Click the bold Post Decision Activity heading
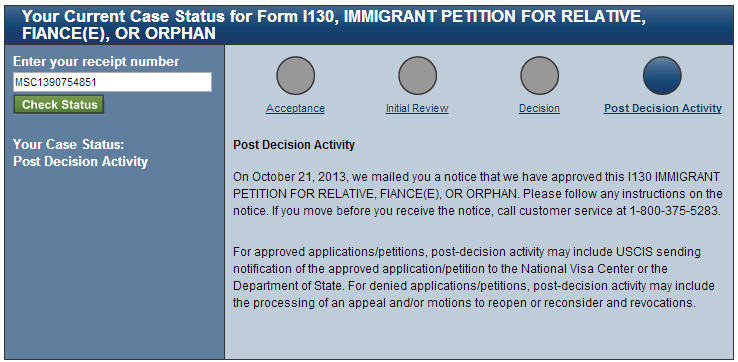This screenshot has height=362, width=738. [x=294, y=145]
